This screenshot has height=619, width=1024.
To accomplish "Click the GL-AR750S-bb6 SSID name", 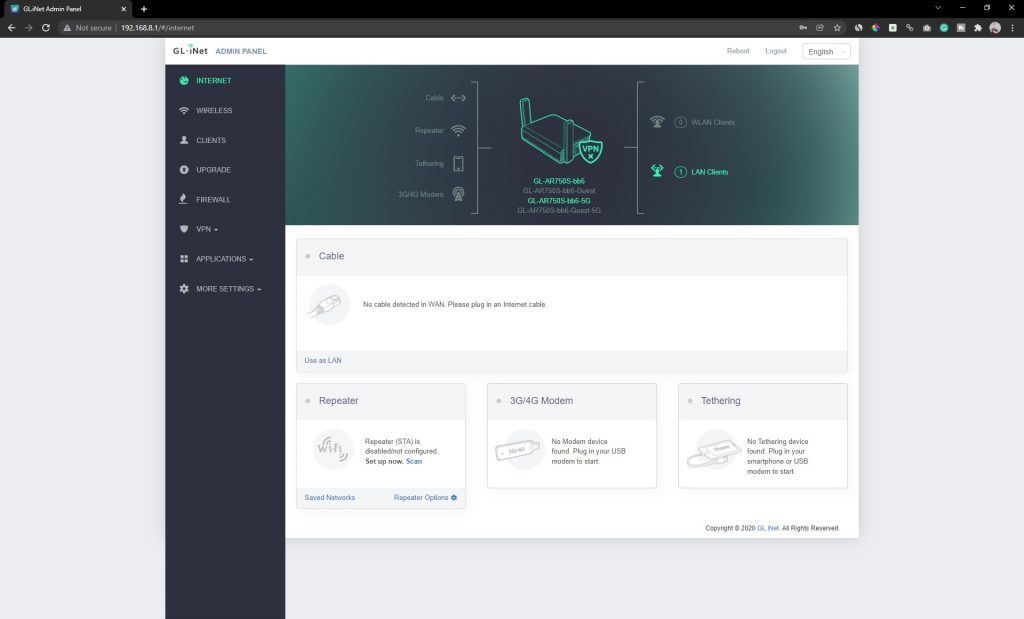I will tap(559, 181).
